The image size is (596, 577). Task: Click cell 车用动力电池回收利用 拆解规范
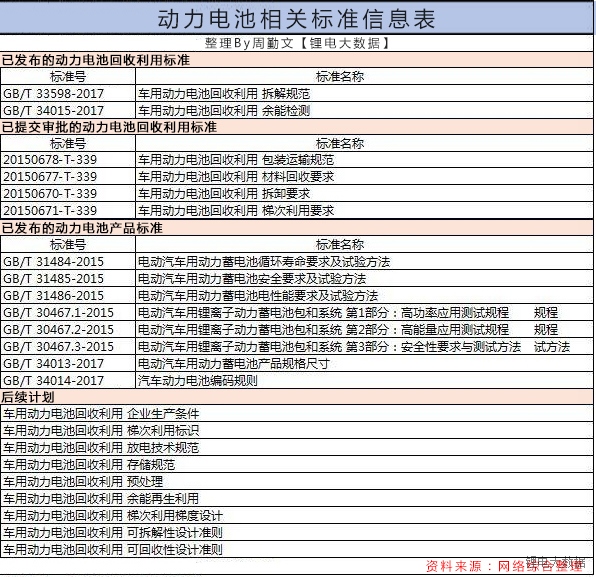[364, 94]
